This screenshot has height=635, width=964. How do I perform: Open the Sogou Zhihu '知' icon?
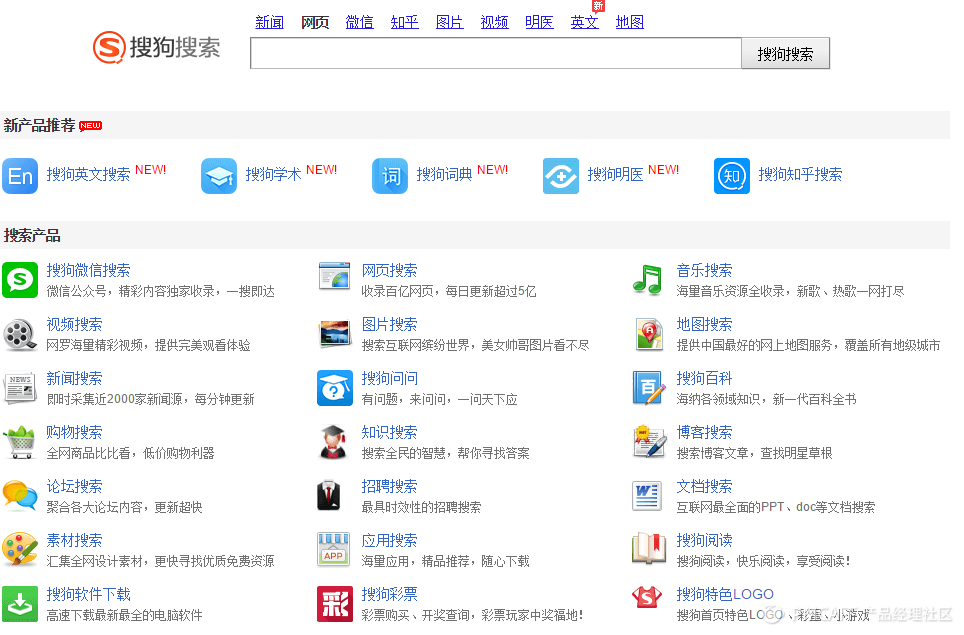(x=732, y=176)
